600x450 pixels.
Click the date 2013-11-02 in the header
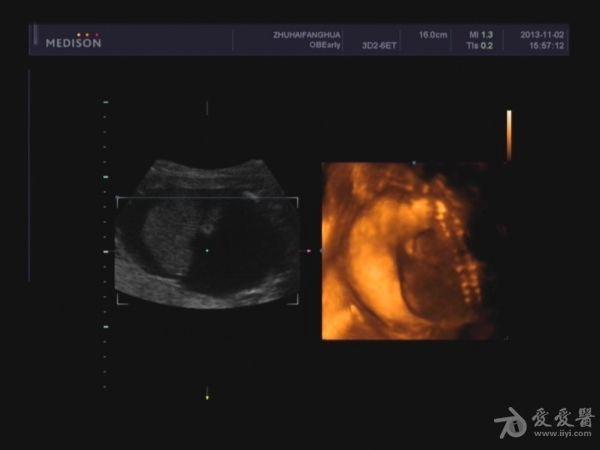[540, 35]
